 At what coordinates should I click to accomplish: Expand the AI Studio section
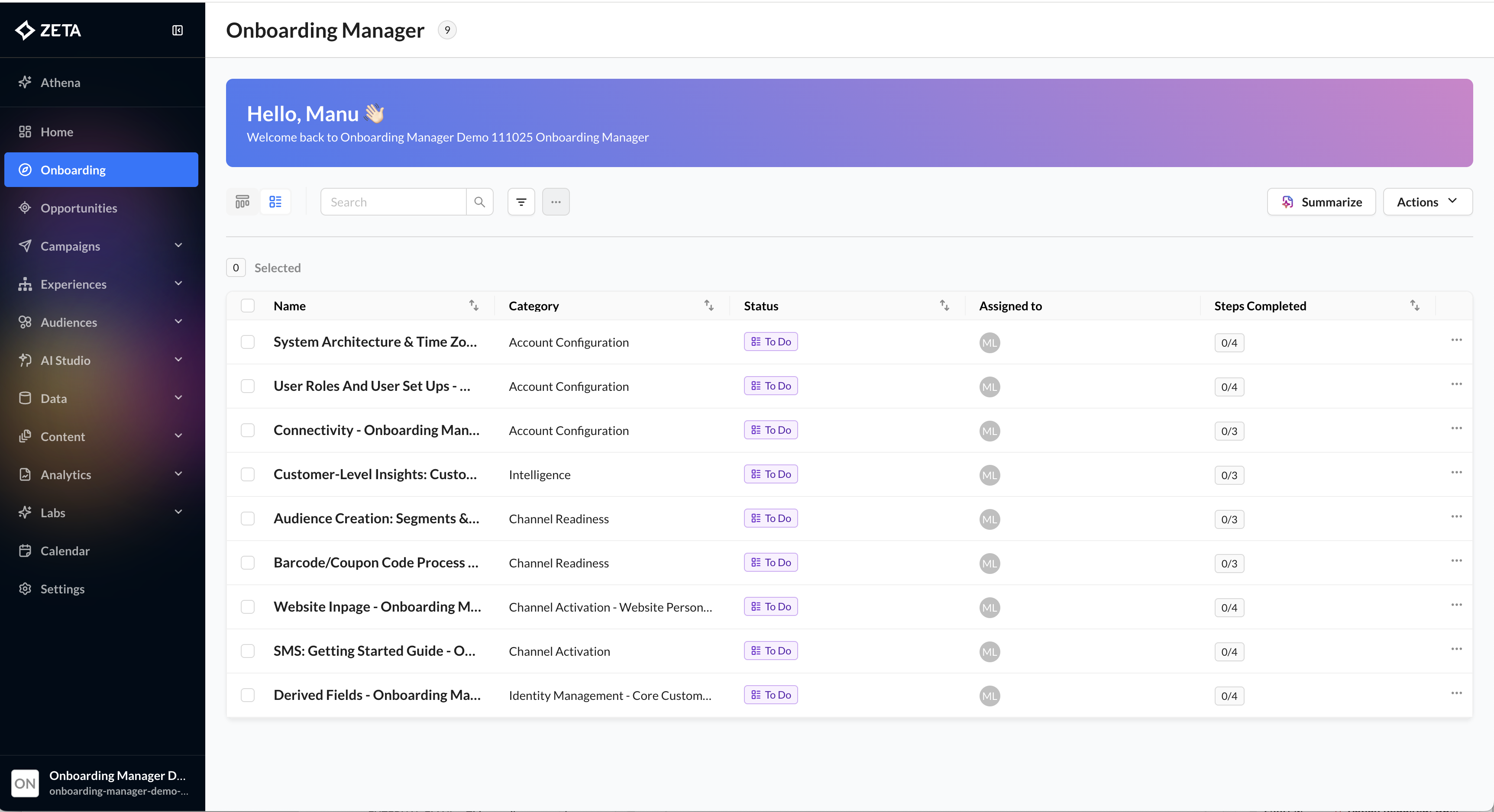(x=178, y=360)
